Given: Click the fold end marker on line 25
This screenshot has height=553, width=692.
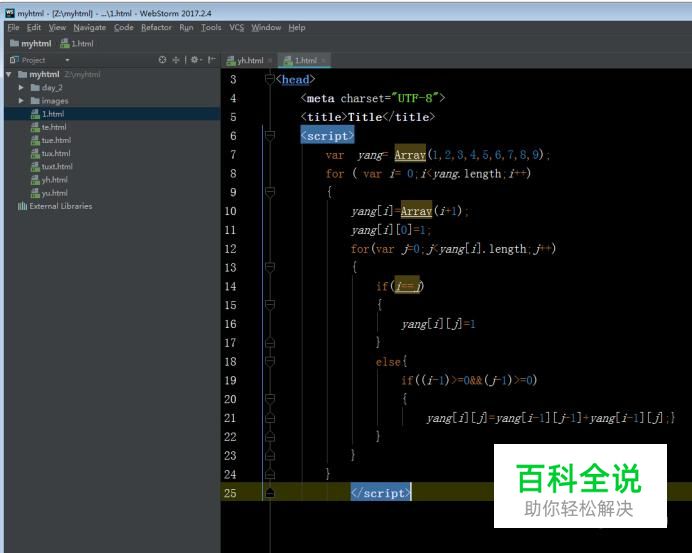Looking at the screenshot, I should point(270,493).
